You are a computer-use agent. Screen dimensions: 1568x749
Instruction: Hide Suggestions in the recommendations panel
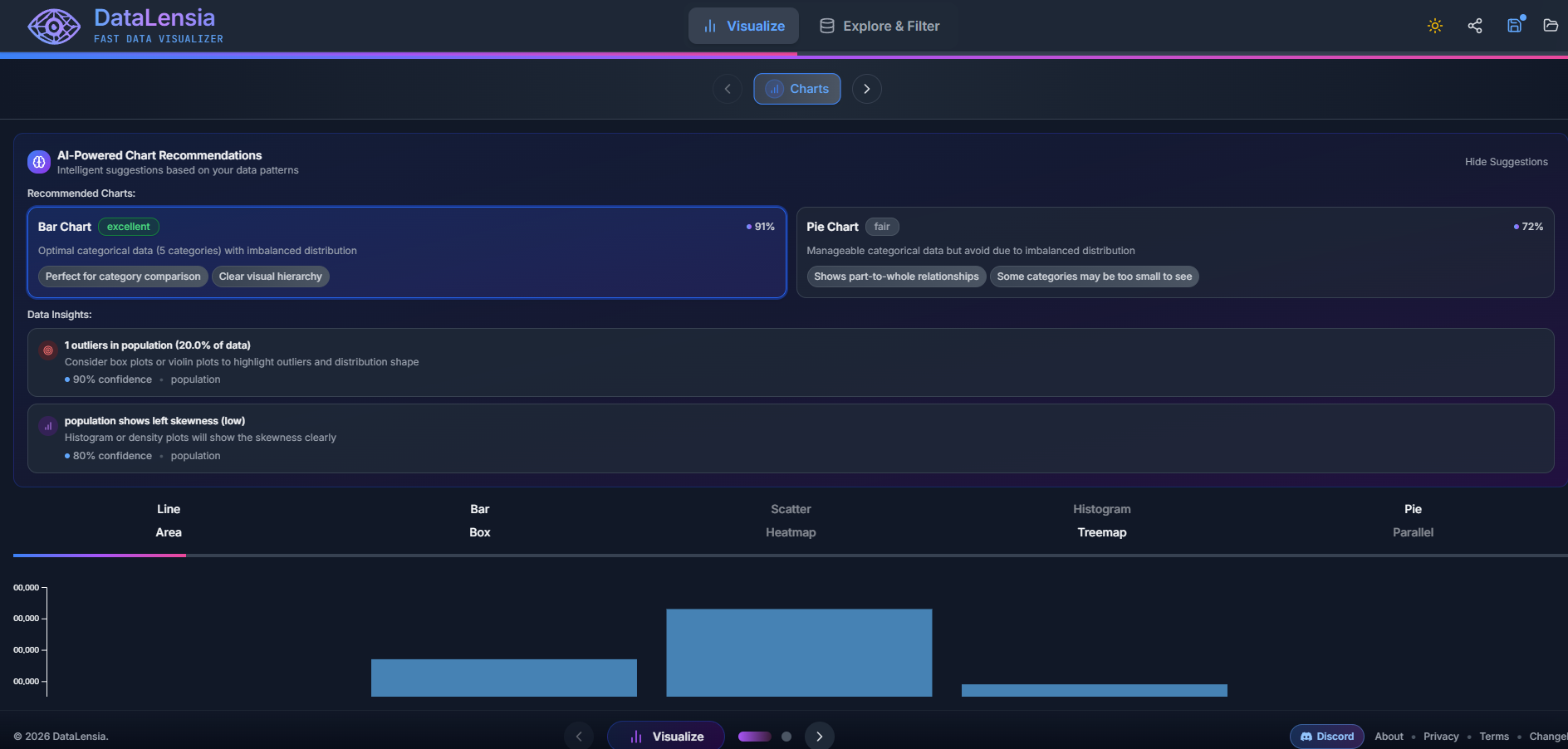[1506, 162]
